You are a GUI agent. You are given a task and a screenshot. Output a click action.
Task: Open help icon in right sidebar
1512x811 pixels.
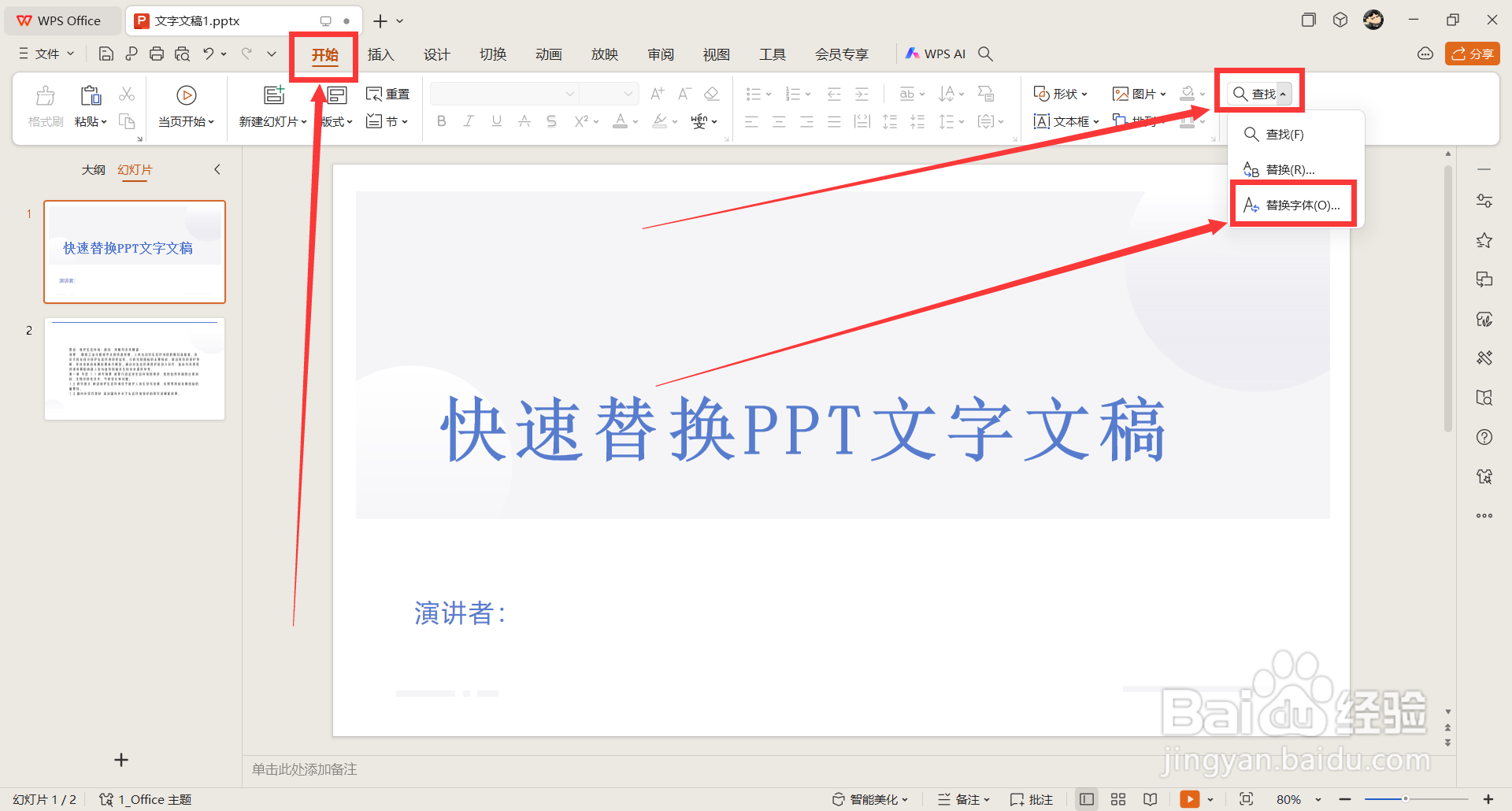1484,437
